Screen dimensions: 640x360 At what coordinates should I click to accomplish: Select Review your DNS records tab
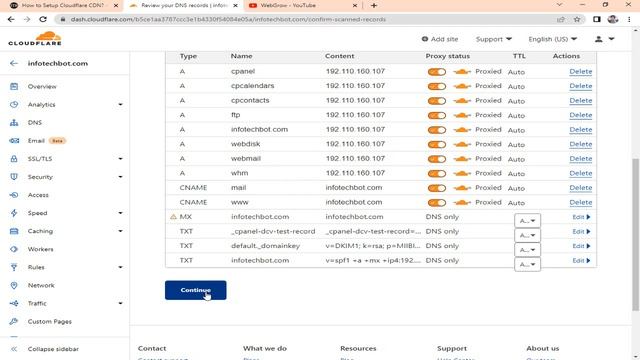184,6
